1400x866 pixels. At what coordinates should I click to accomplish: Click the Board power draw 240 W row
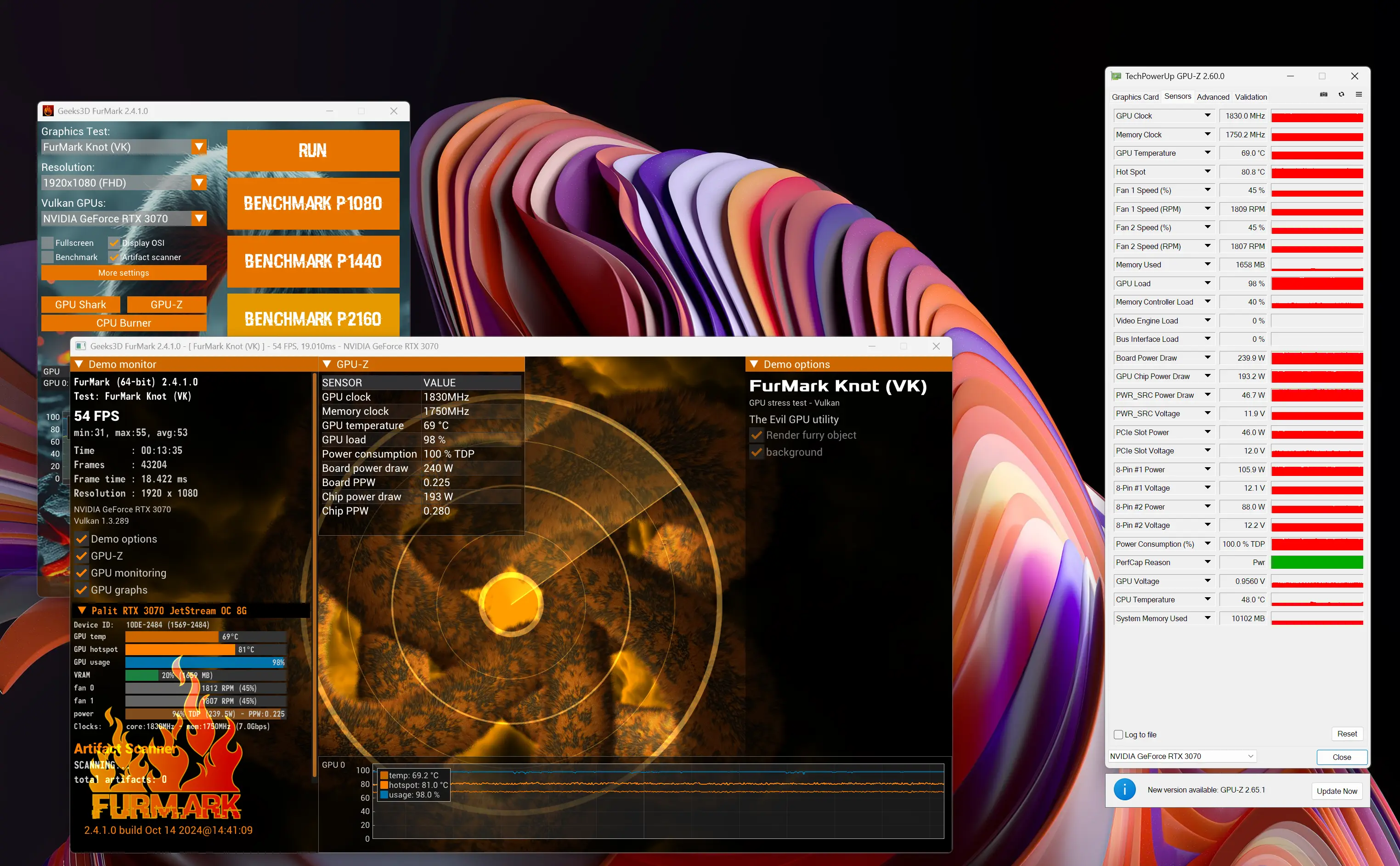click(x=421, y=468)
